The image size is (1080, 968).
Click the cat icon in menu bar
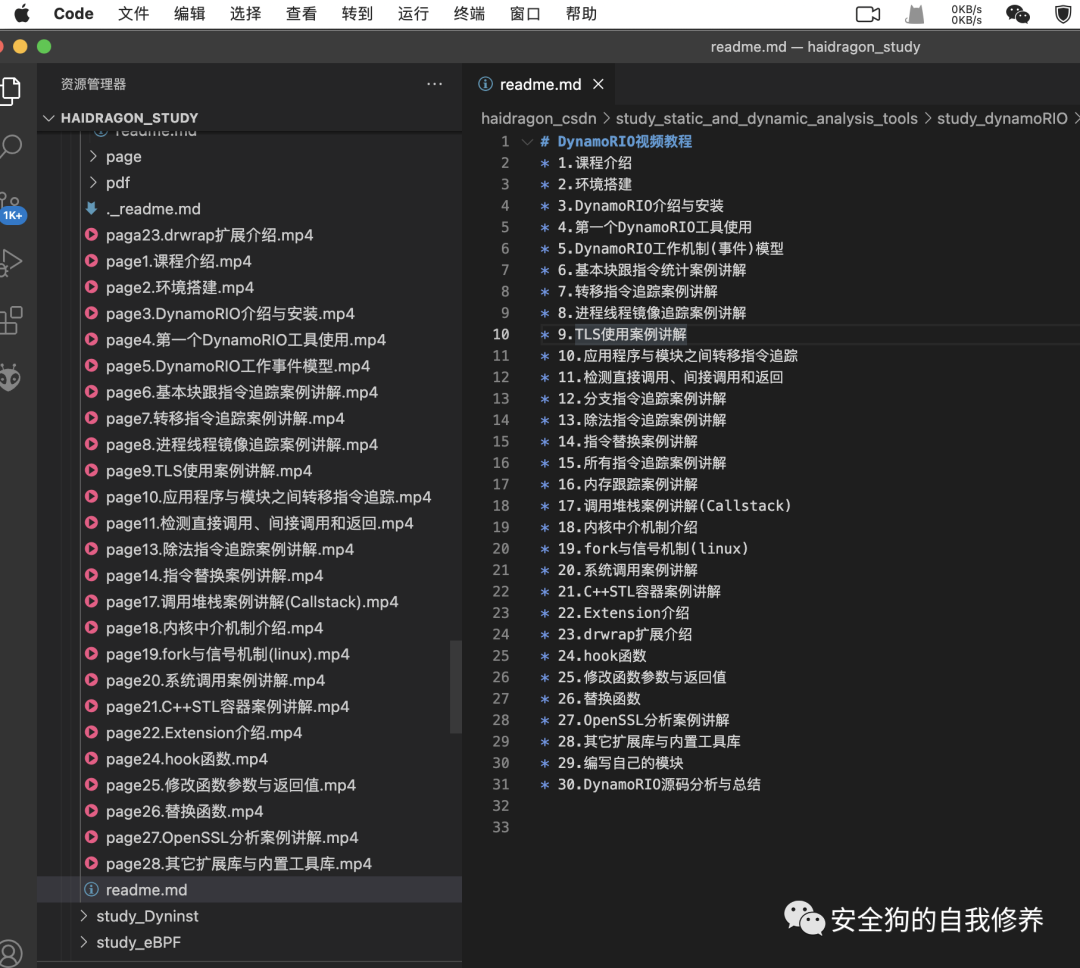pyautogui.click(x=915, y=14)
